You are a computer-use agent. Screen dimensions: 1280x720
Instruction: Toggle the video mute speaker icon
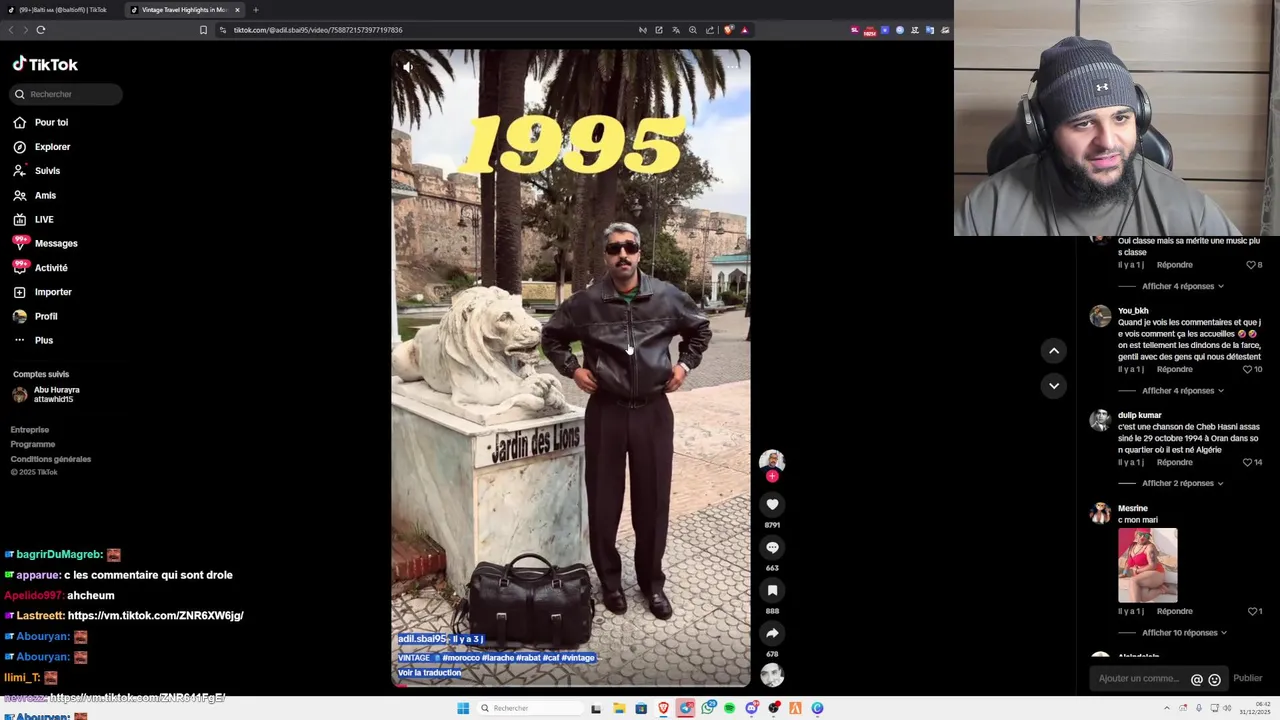point(408,67)
